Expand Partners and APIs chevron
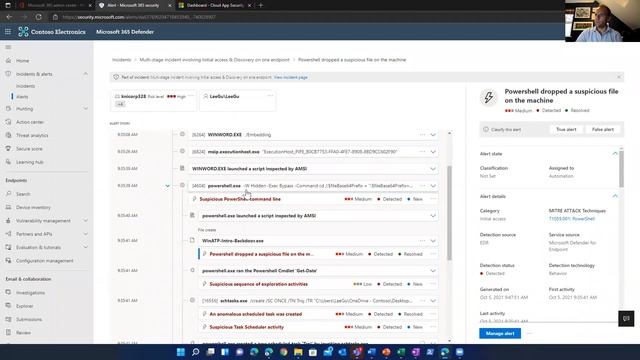This screenshot has height=360, width=640. pyautogui.click(x=86, y=234)
